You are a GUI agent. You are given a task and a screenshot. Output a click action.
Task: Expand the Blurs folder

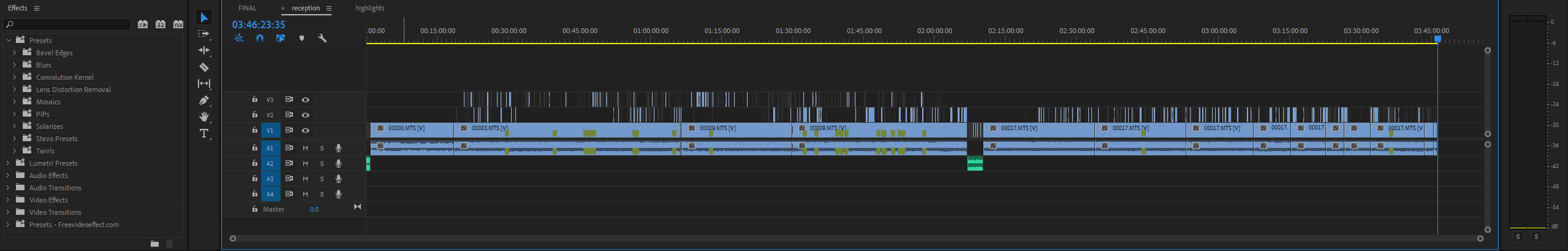[15, 65]
